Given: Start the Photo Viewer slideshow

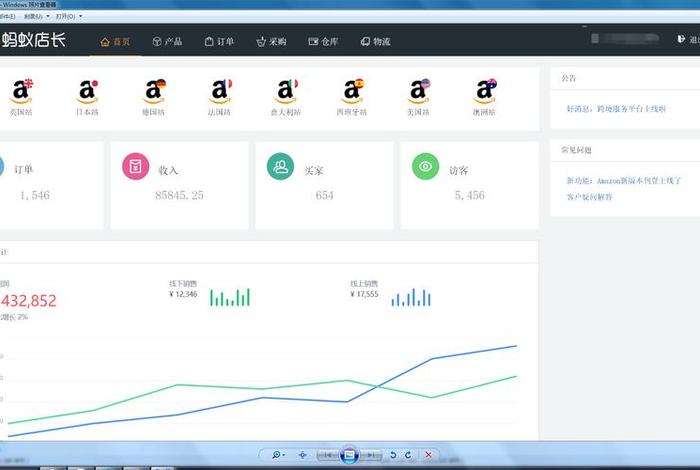Looking at the screenshot, I should coord(349,455).
